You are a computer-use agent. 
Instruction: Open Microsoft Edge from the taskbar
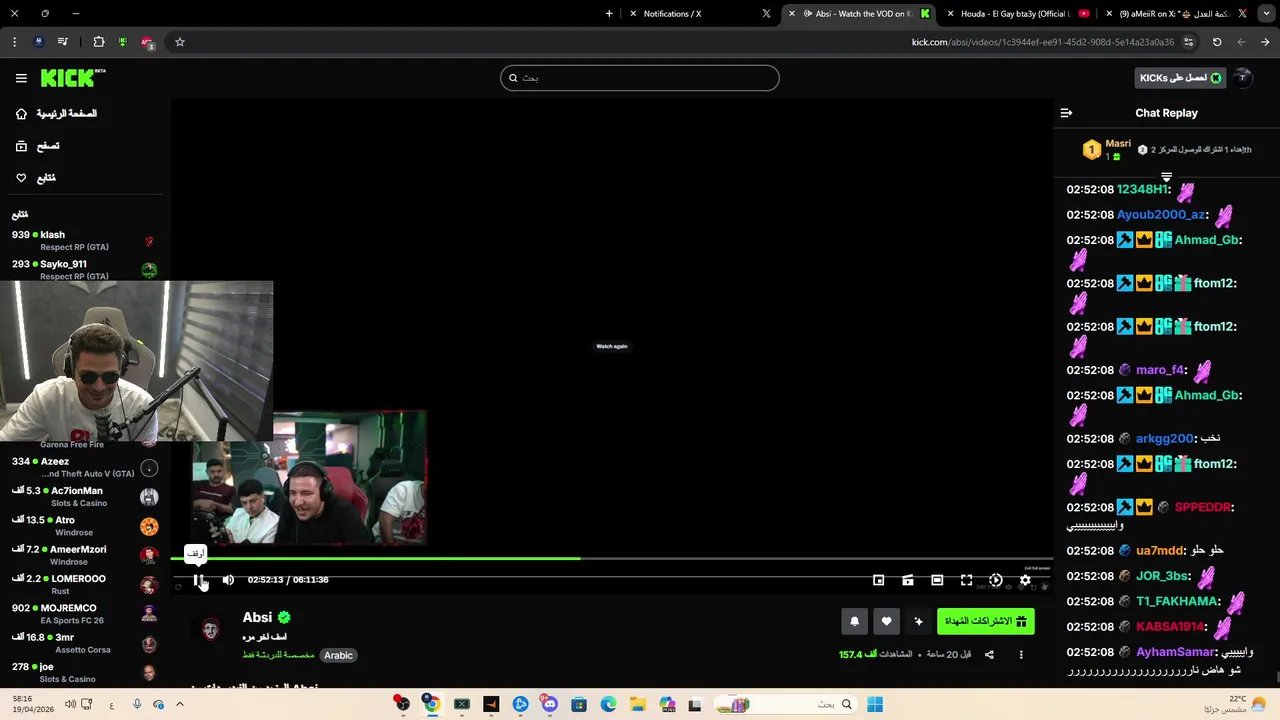(x=608, y=704)
